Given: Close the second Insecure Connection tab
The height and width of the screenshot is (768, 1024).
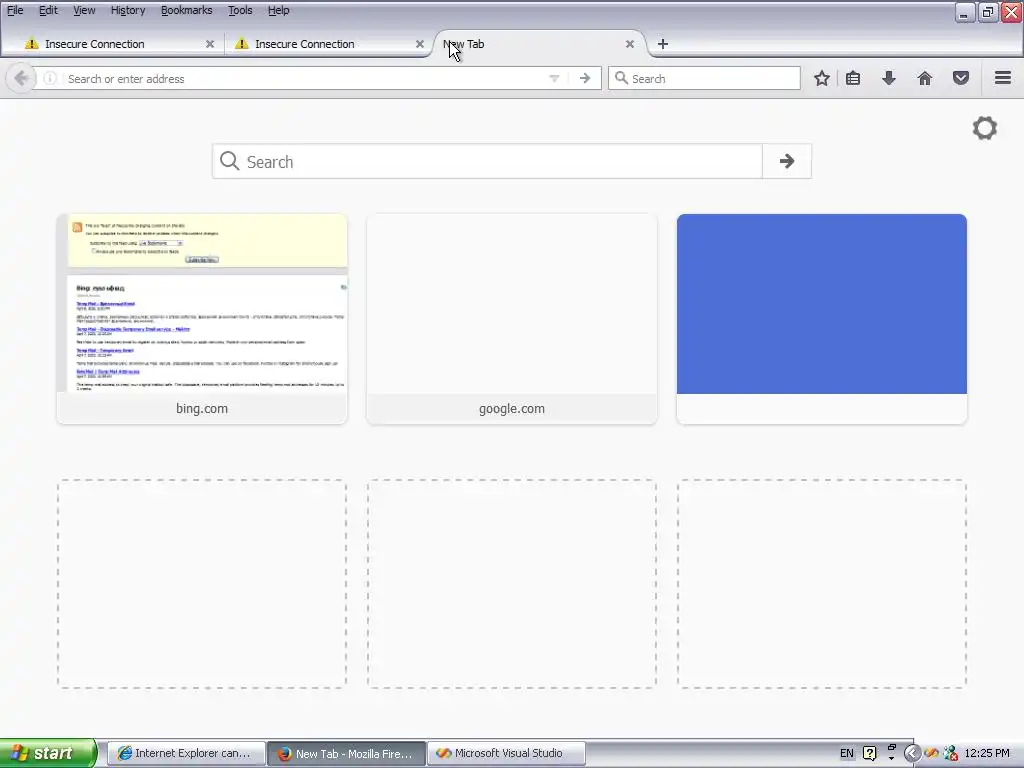Looking at the screenshot, I should (x=420, y=44).
